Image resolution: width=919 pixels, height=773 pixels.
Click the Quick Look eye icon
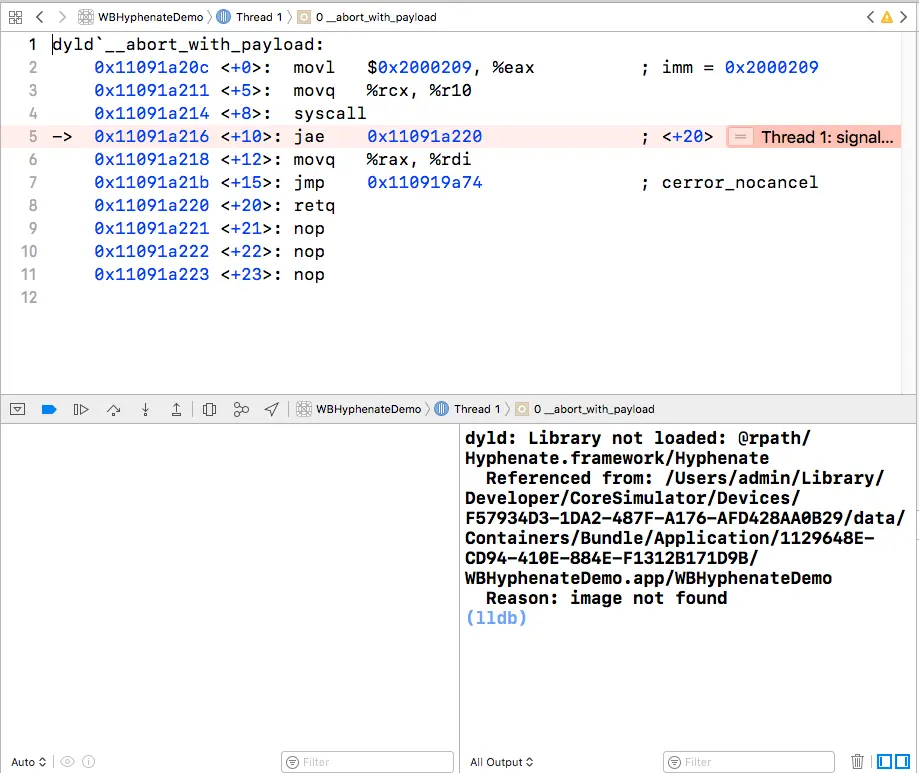tap(67, 762)
